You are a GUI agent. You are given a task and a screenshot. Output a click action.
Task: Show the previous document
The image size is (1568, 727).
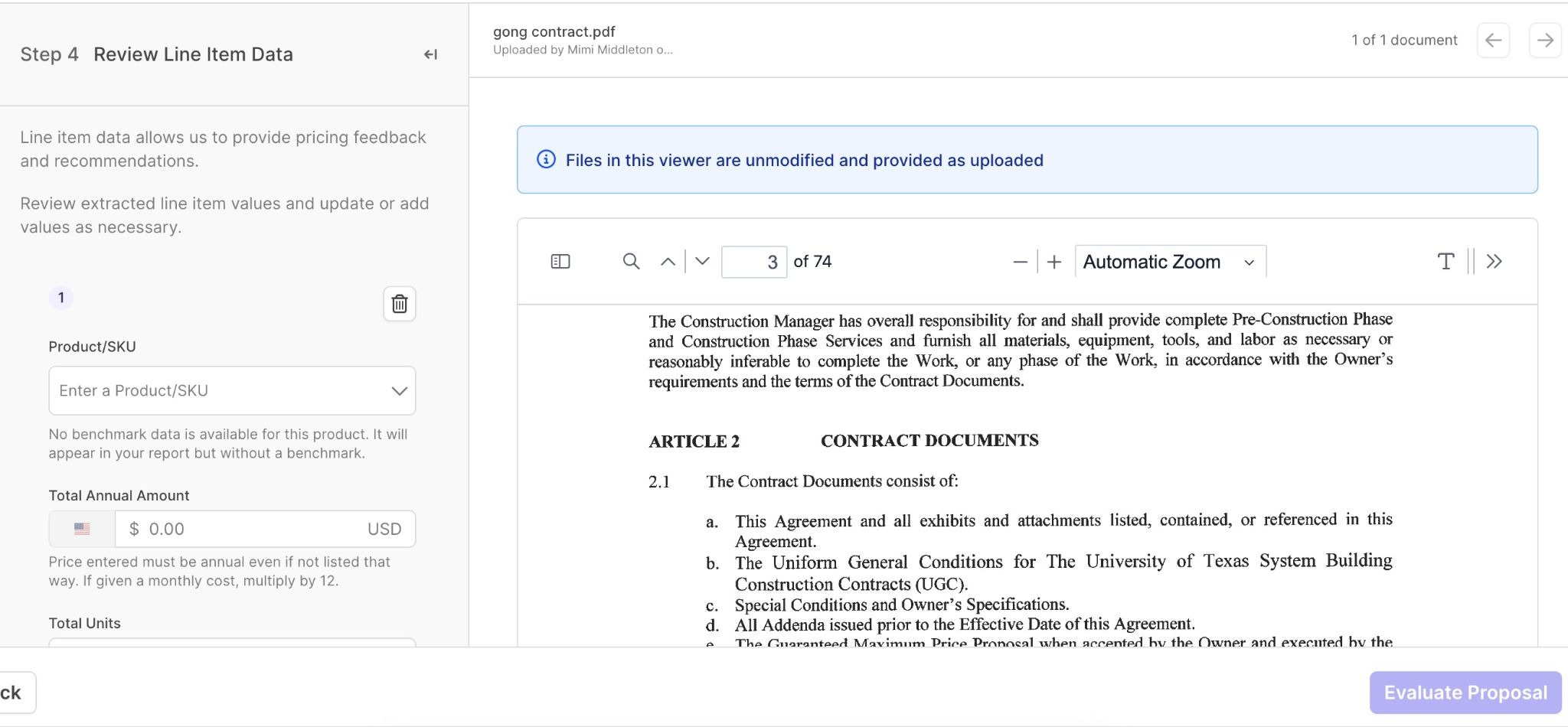click(1493, 41)
